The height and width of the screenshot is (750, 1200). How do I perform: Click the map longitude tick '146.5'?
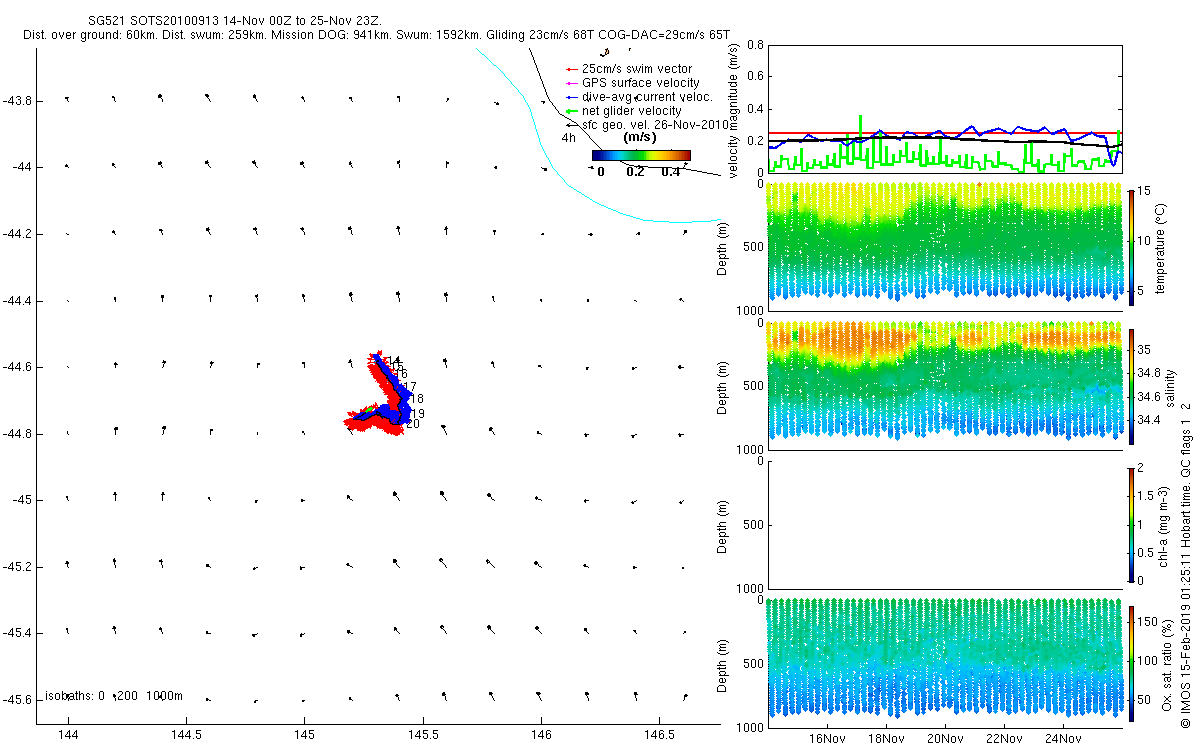point(659,734)
